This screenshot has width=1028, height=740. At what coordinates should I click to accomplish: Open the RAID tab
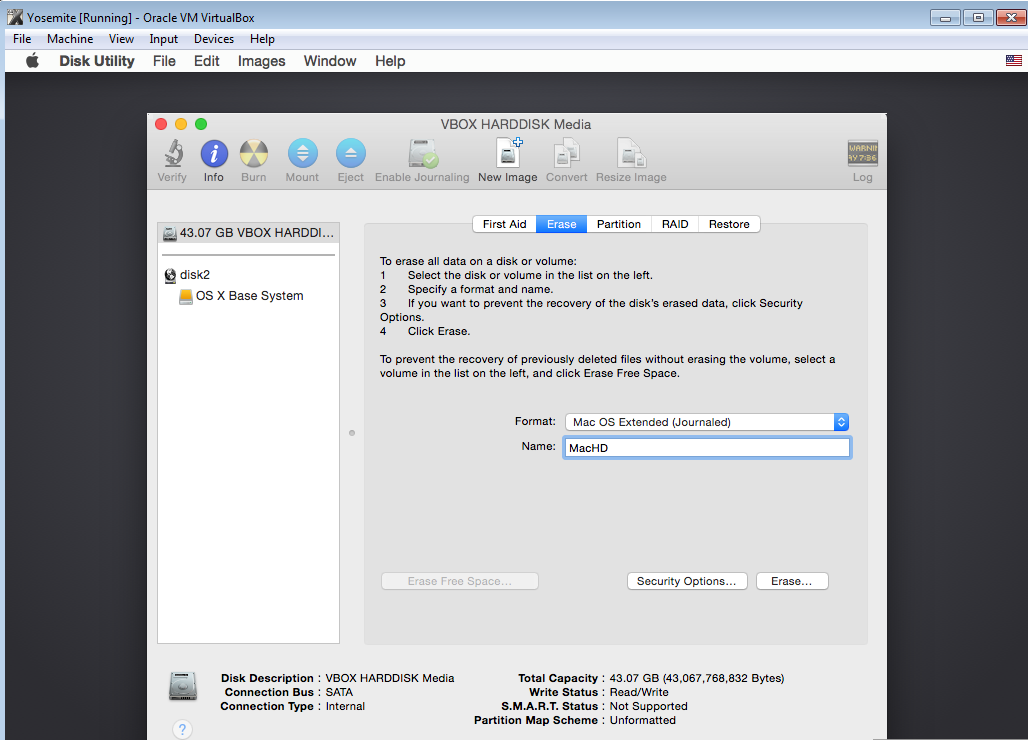click(675, 224)
